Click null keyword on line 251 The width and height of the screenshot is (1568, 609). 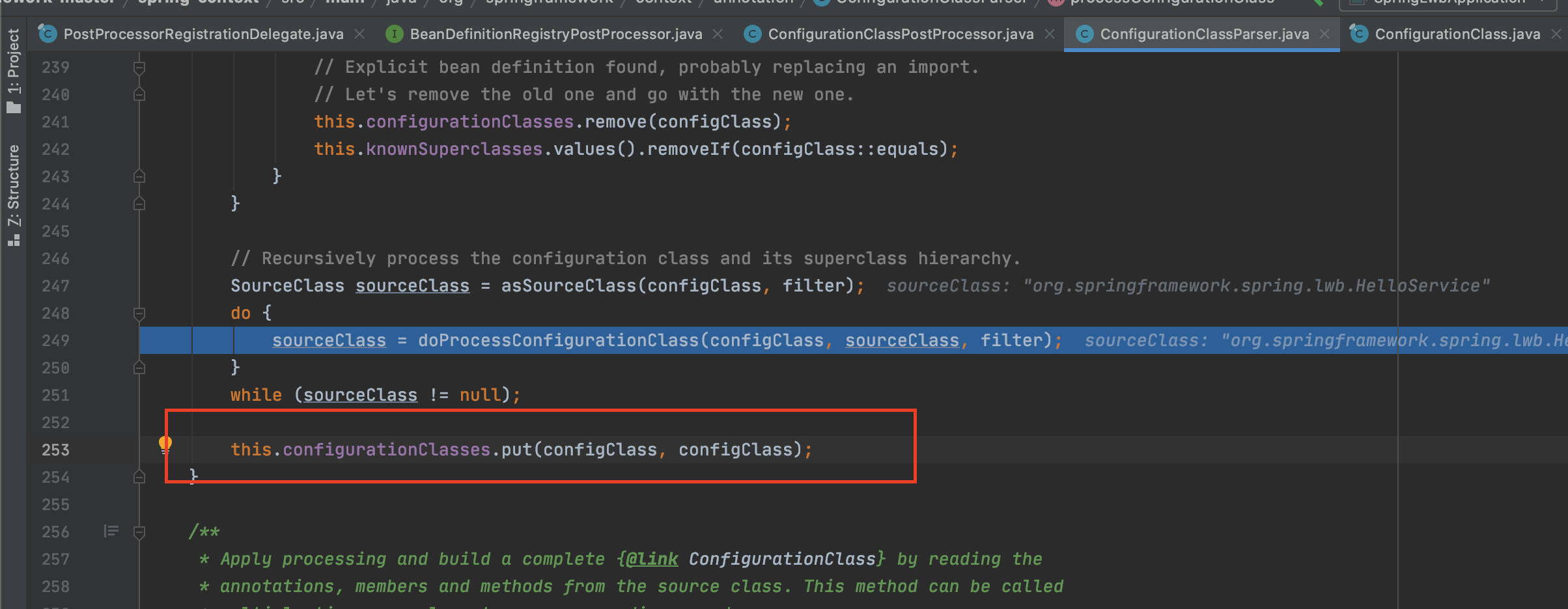click(x=480, y=395)
